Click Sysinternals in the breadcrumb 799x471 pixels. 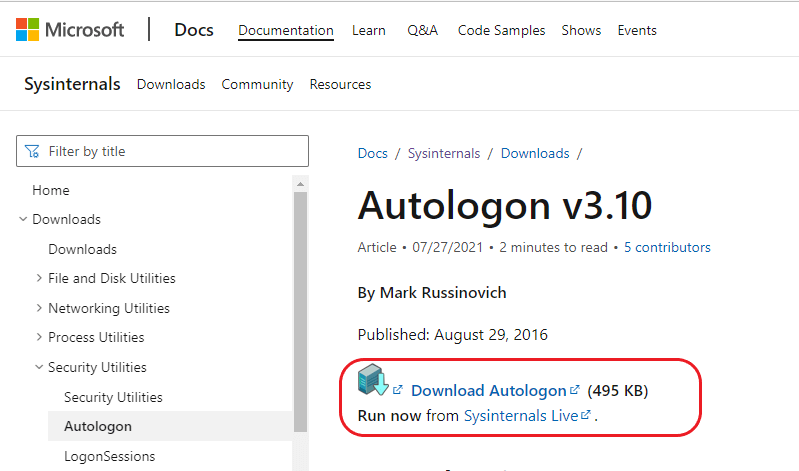pyautogui.click(x=444, y=153)
